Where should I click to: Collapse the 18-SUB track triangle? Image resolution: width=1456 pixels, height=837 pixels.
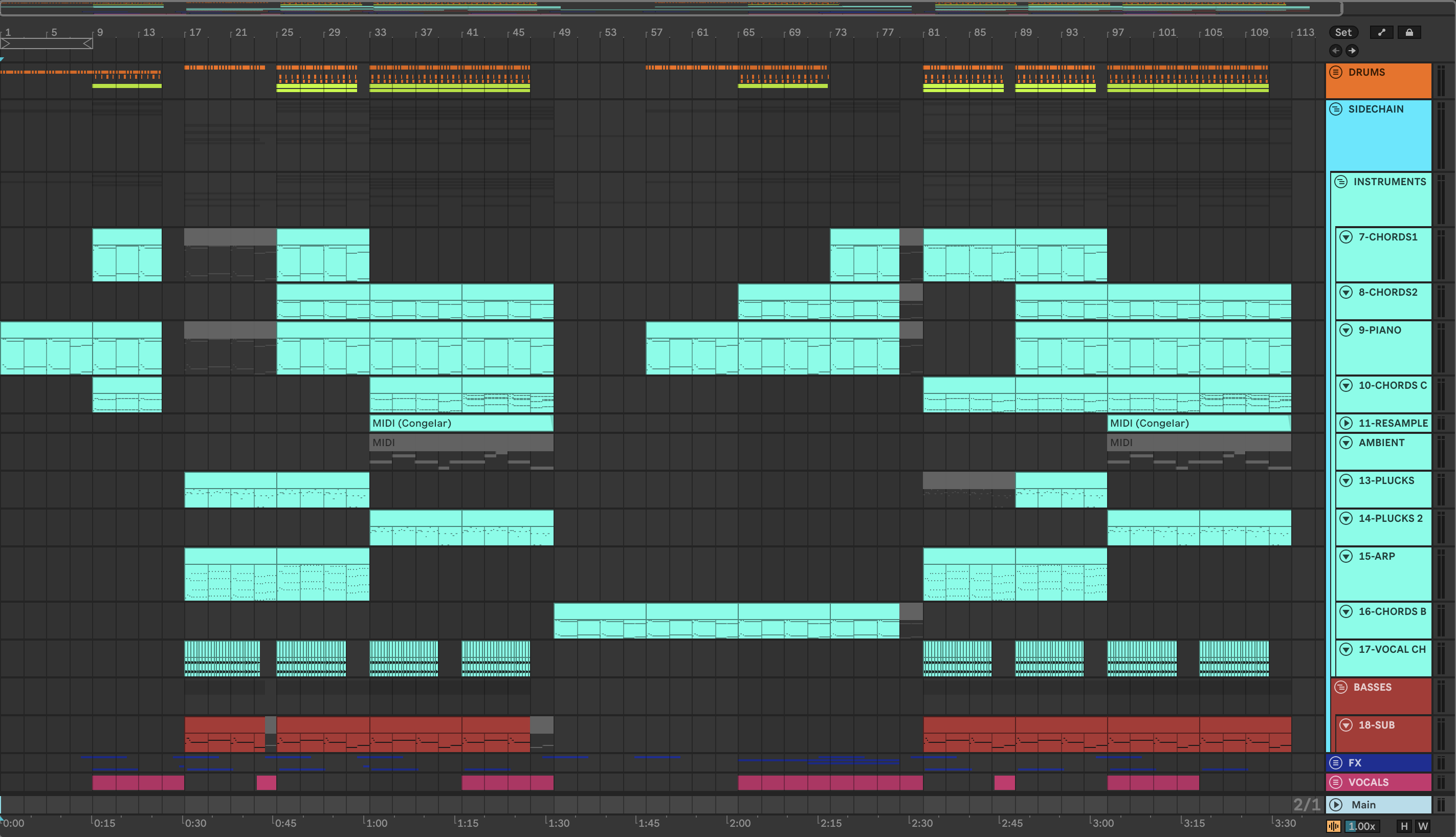pyautogui.click(x=1345, y=725)
